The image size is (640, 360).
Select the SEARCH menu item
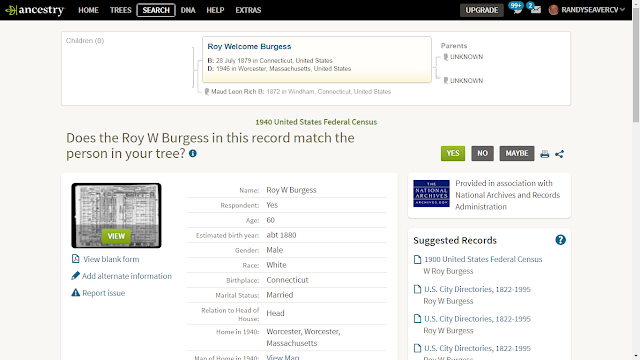(156, 10)
